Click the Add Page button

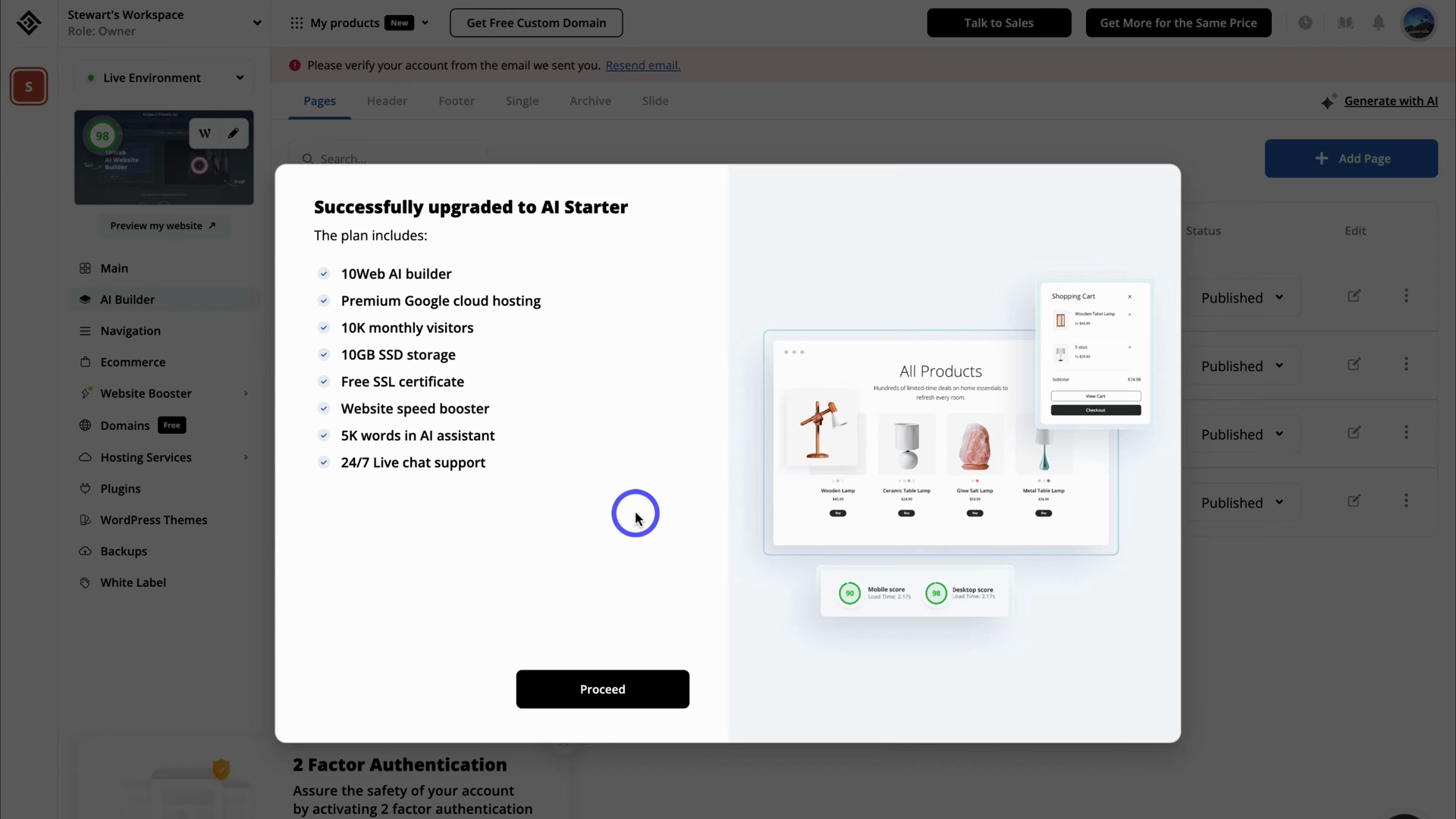click(x=1351, y=158)
